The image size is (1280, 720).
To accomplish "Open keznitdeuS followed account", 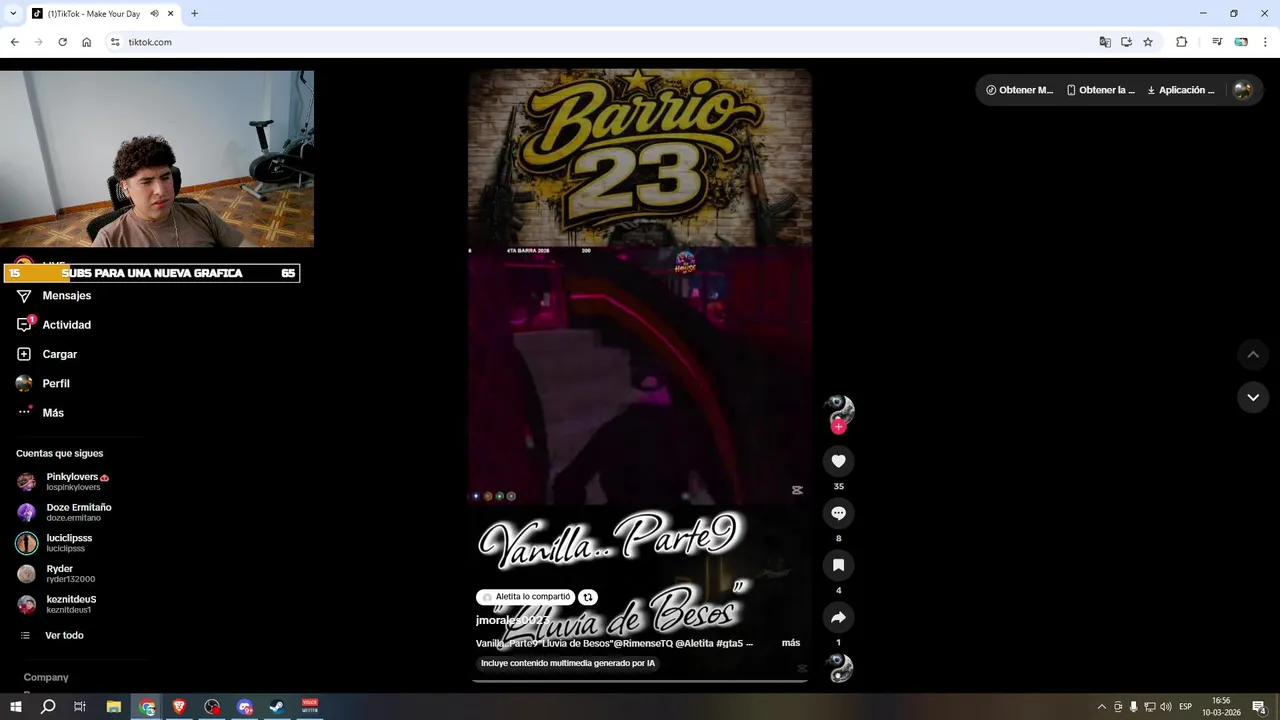I will point(57,604).
